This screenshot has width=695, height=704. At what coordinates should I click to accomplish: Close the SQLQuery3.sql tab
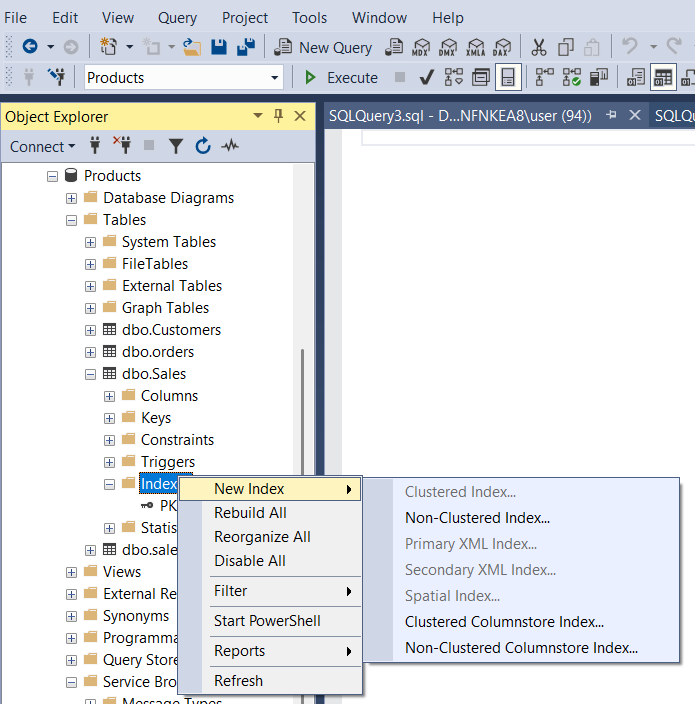pos(634,115)
